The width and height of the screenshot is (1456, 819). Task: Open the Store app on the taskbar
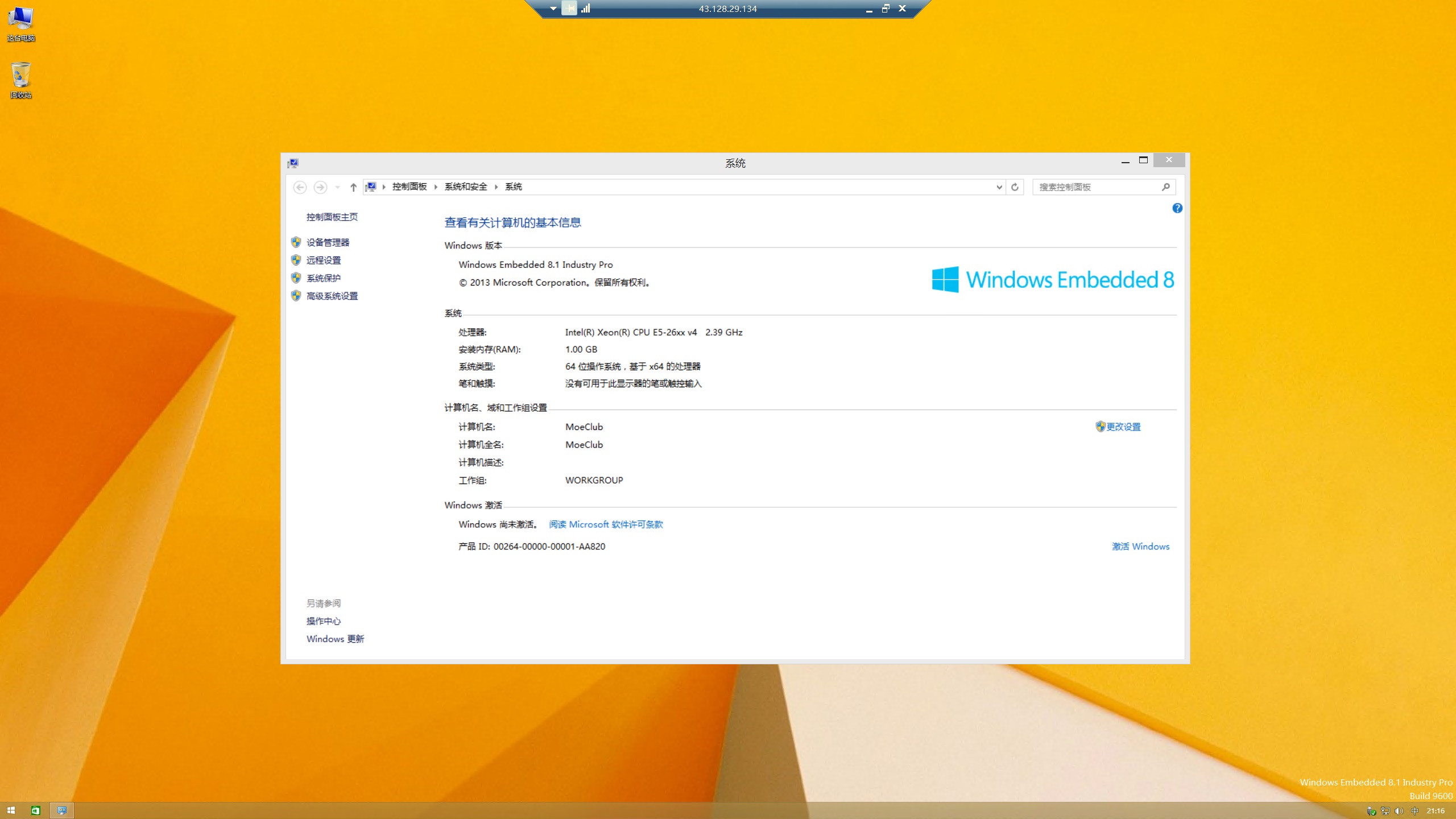coord(36,810)
